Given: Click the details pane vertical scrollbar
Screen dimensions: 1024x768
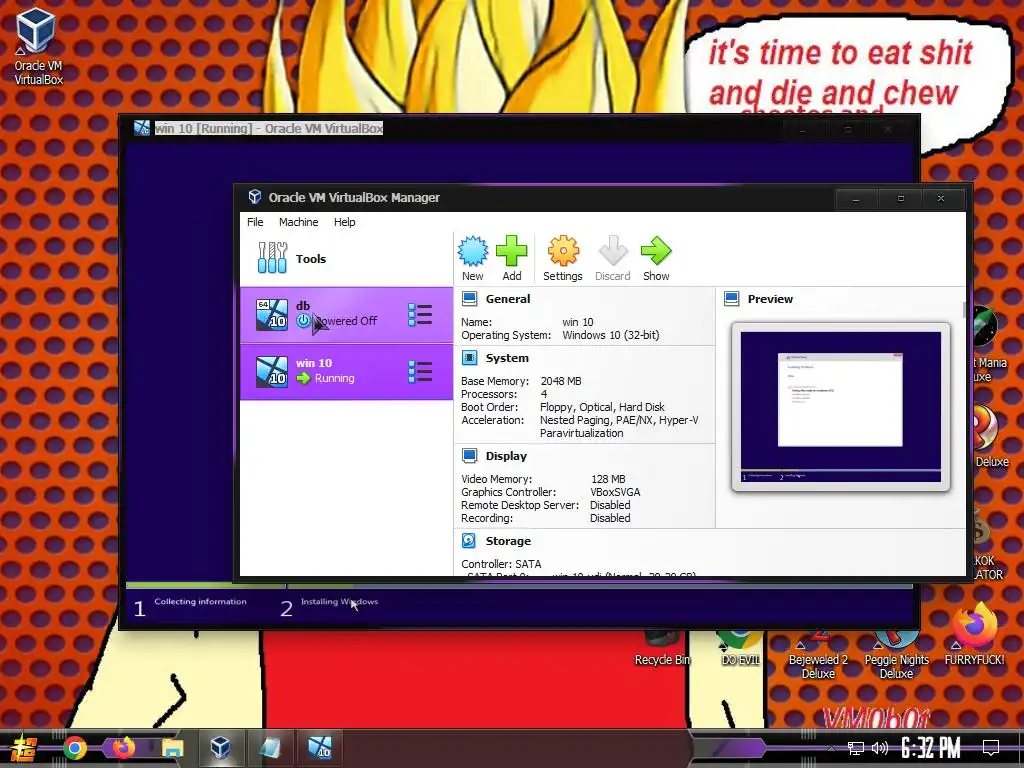Looking at the screenshot, I should click(963, 311).
